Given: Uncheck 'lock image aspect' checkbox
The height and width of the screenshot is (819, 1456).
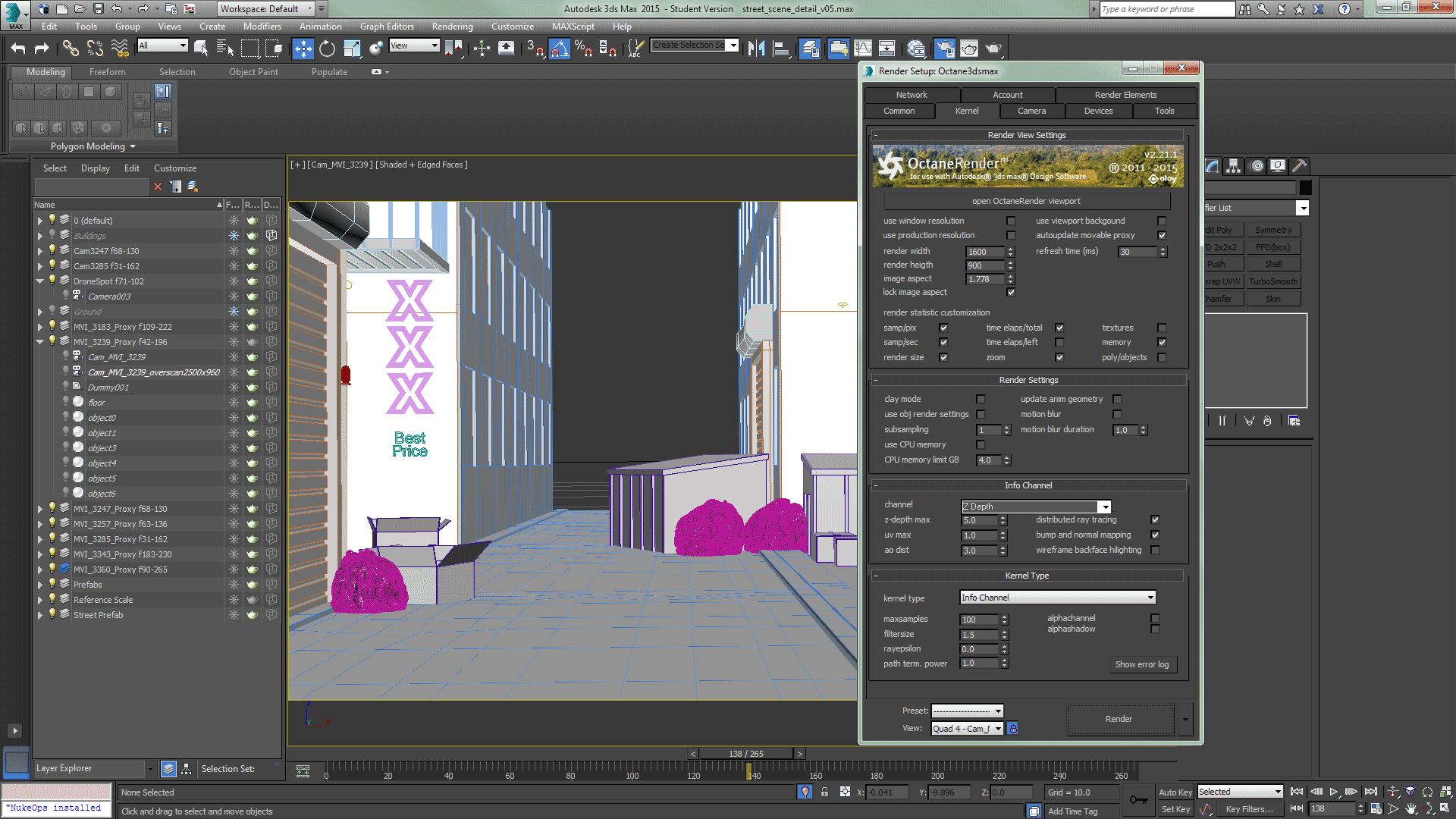Looking at the screenshot, I should point(1011,293).
